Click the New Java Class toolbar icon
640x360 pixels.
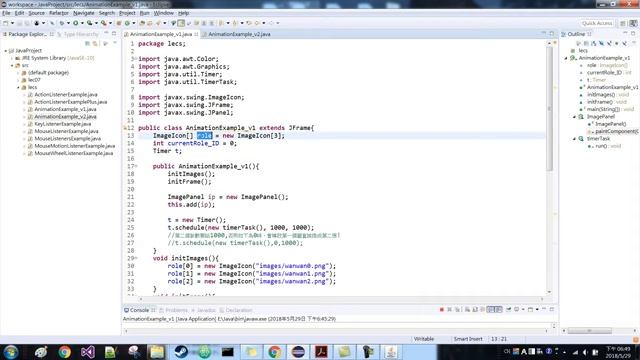[127, 23]
